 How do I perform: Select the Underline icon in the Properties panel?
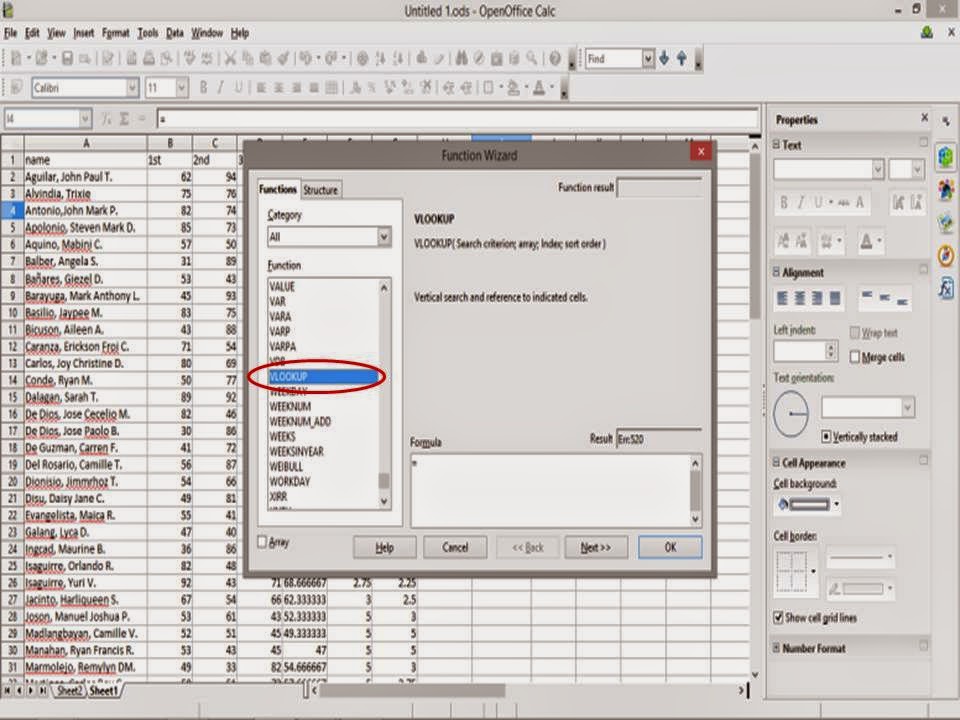point(817,200)
